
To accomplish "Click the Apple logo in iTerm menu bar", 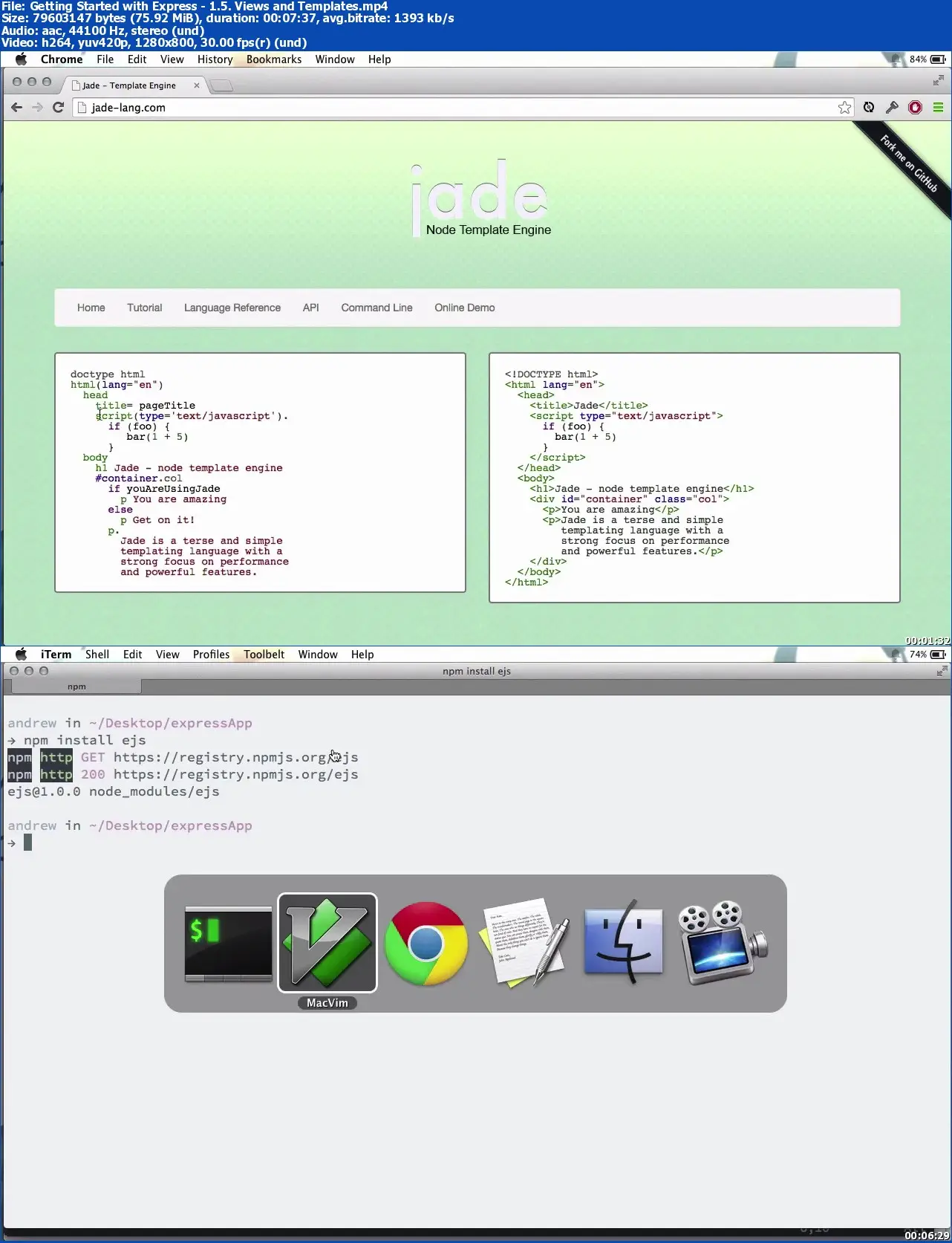I will [21, 655].
